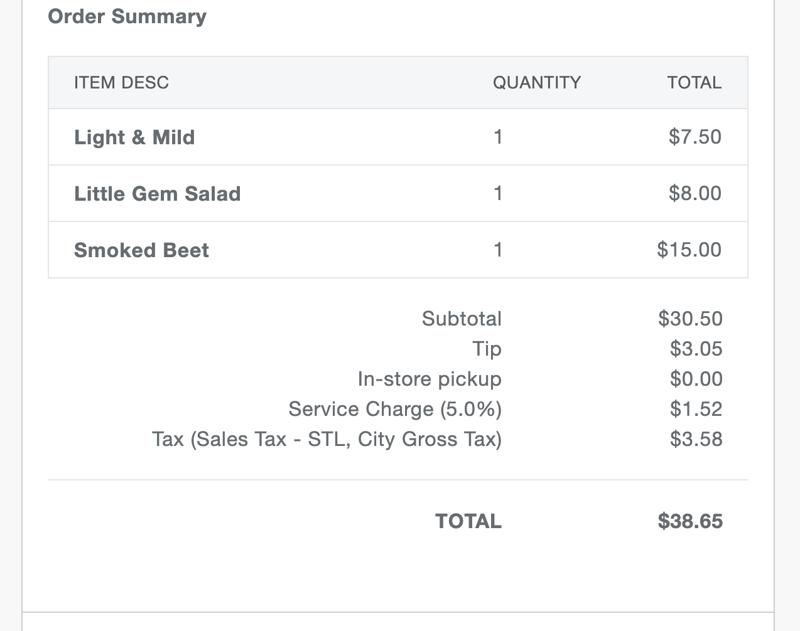Click the $15.00 price for Smoked Beet
Image resolution: width=800 pixels, height=631 pixels.
(x=689, y=250)
